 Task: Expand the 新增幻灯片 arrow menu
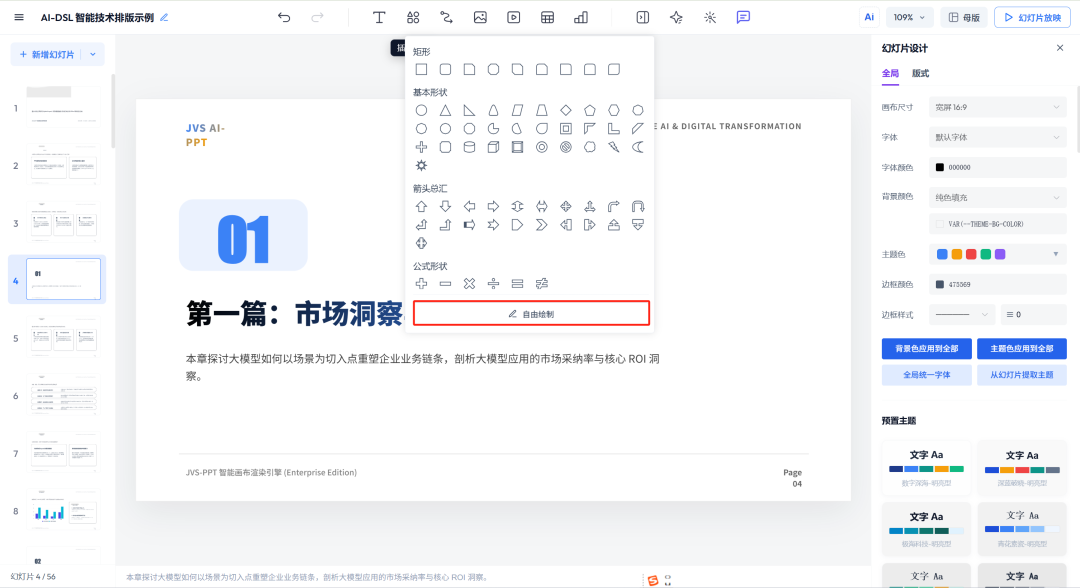pos(93,54)
